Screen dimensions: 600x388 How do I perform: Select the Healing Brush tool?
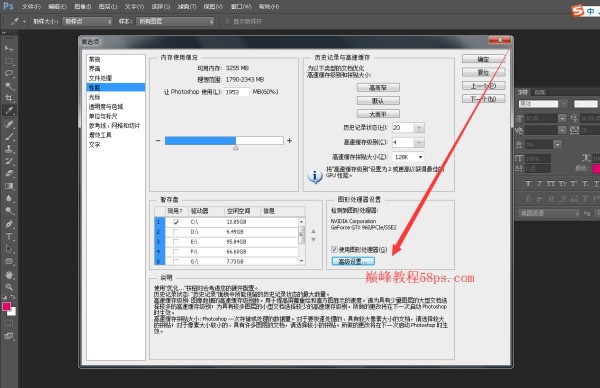click(x=9, y=124)
